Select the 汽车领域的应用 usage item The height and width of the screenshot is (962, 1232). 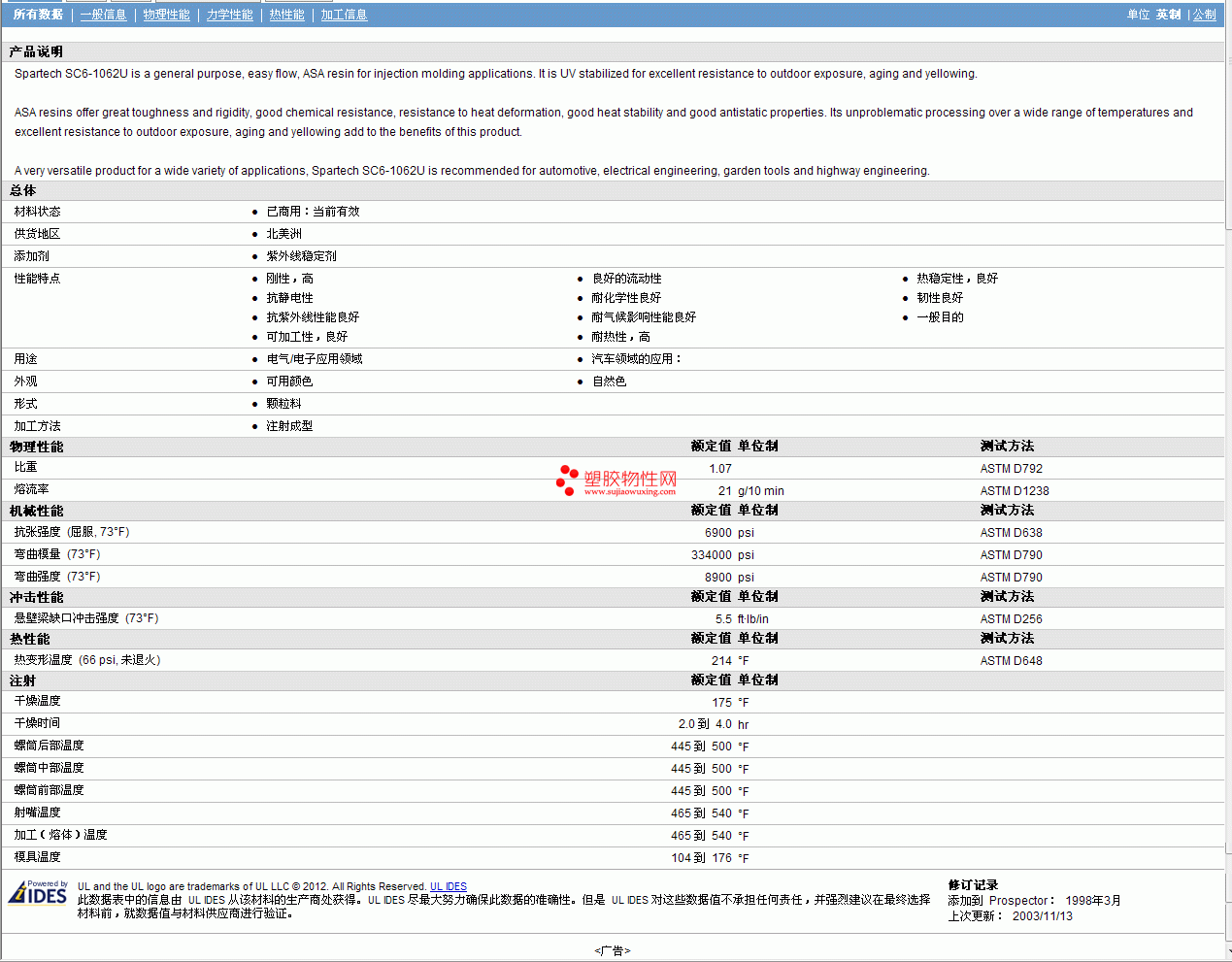pyautogui.click(x=637, y=358)
